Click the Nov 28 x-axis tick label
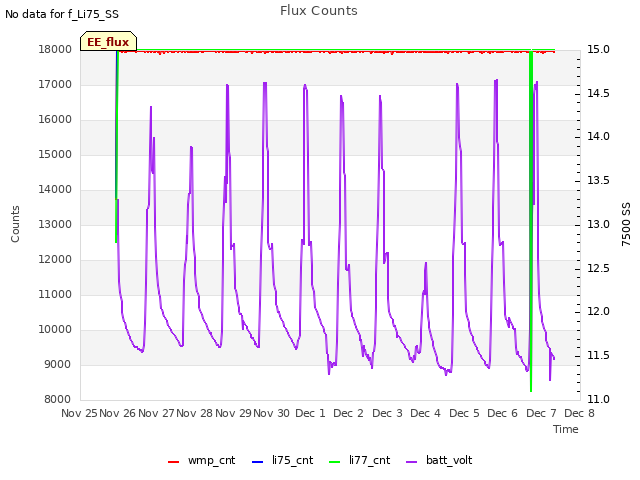Image resolution: width=640 pixels, height=480 pixels. click(x=195, y=413)
